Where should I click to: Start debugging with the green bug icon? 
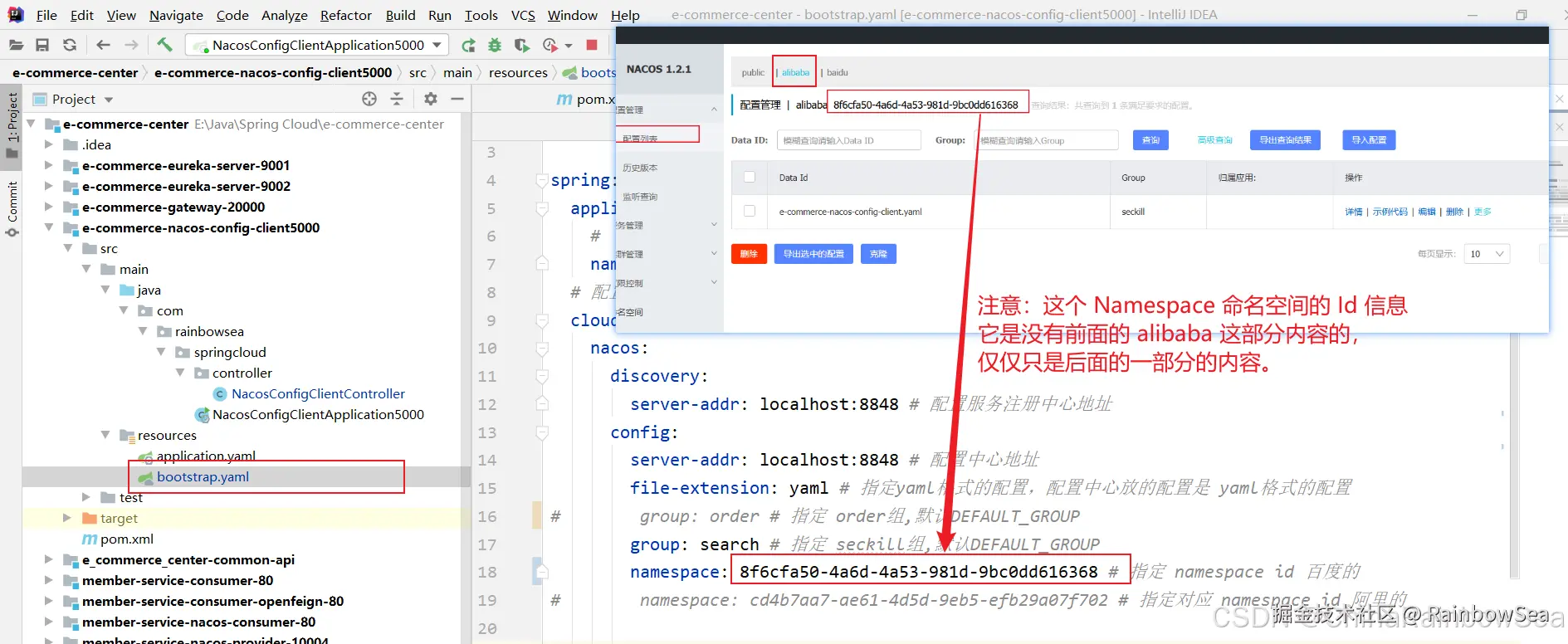pos(495,45)
